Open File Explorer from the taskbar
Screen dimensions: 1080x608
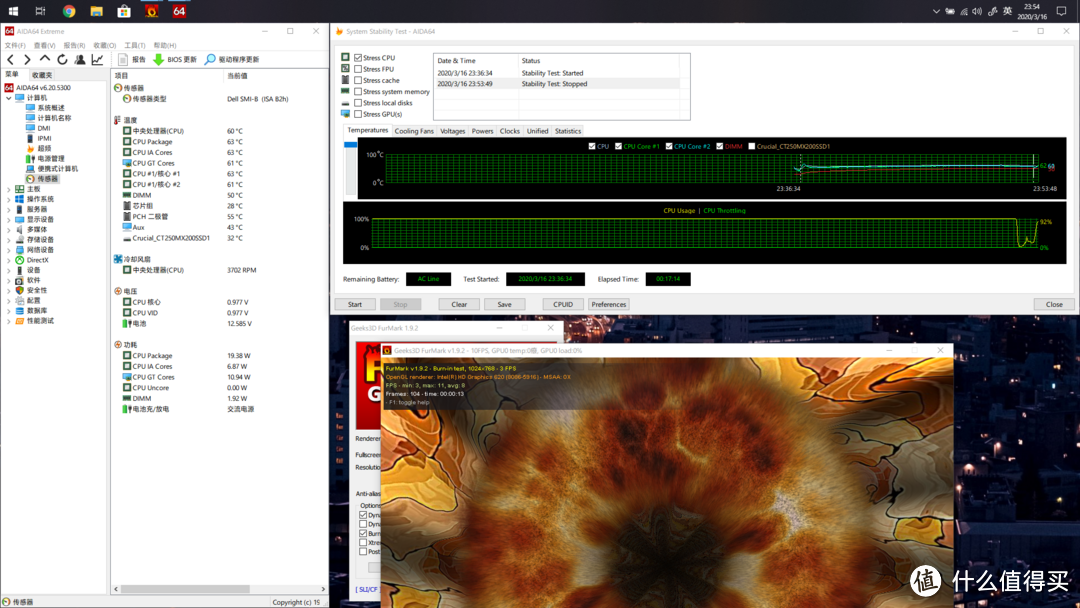(x=96, y=11)
